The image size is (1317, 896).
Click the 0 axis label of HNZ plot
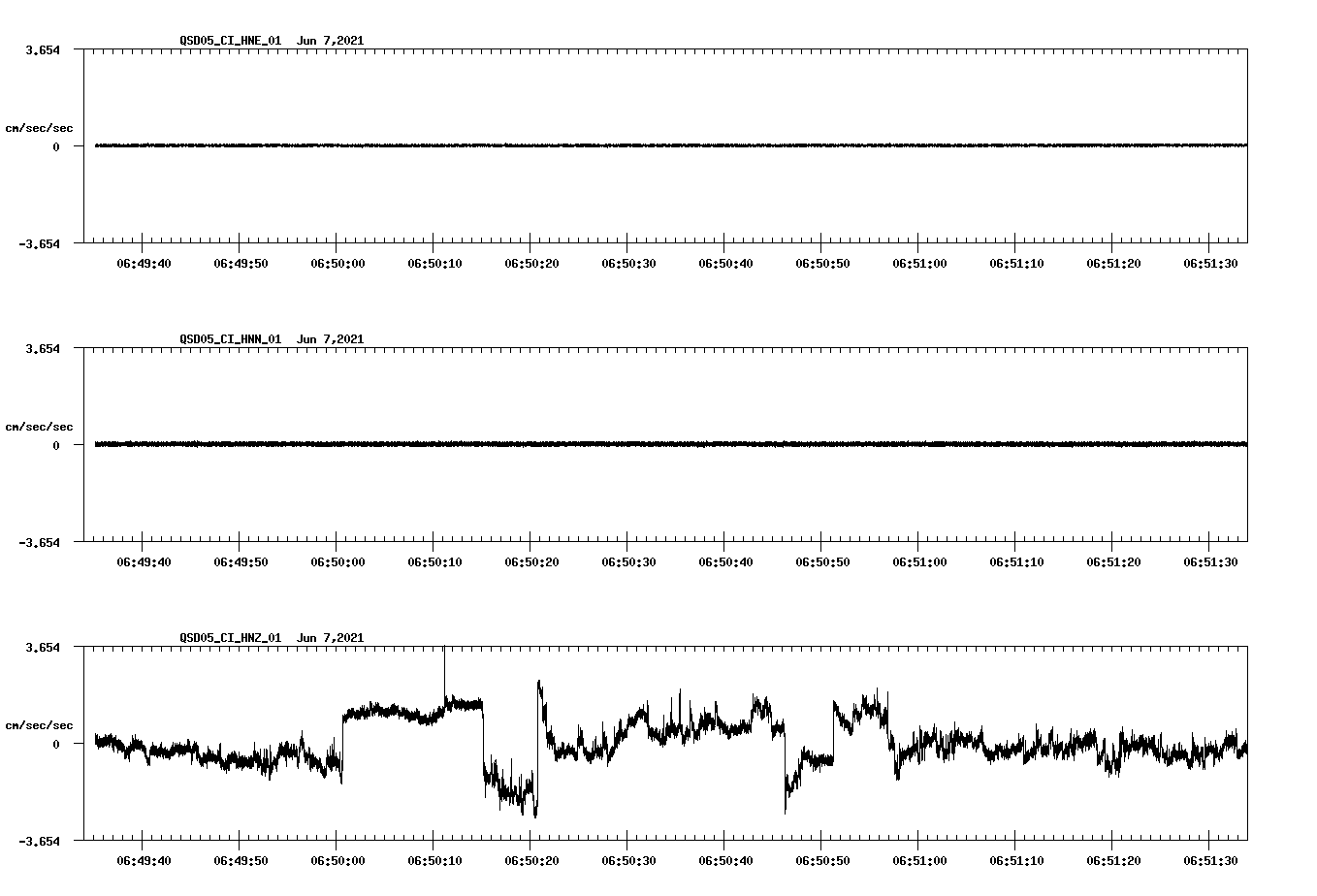tap(56, 744)
